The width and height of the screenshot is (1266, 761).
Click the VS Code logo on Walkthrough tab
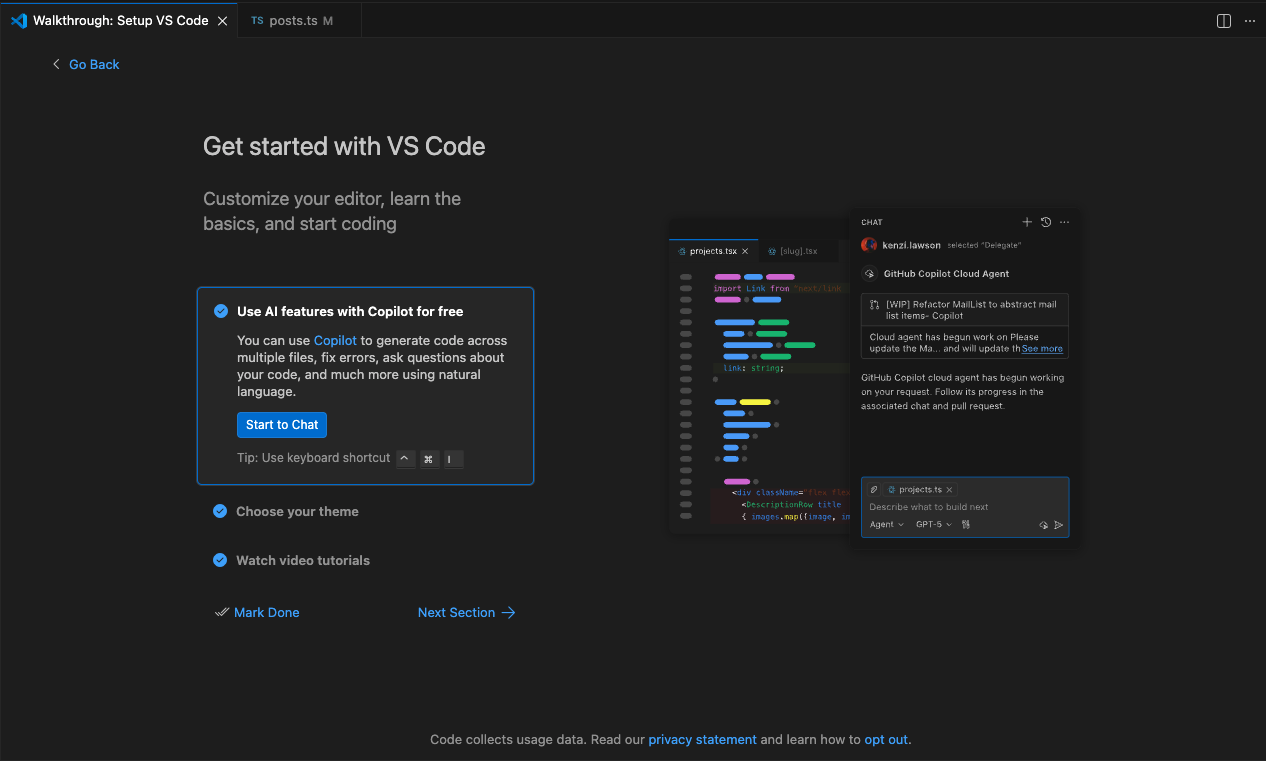(x=19, y=21)
